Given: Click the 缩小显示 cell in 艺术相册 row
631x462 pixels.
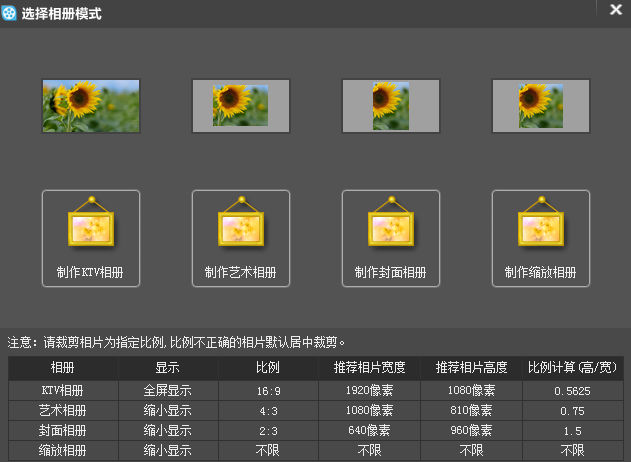Looking at the screenshot, I should click(x=168, y=410).
